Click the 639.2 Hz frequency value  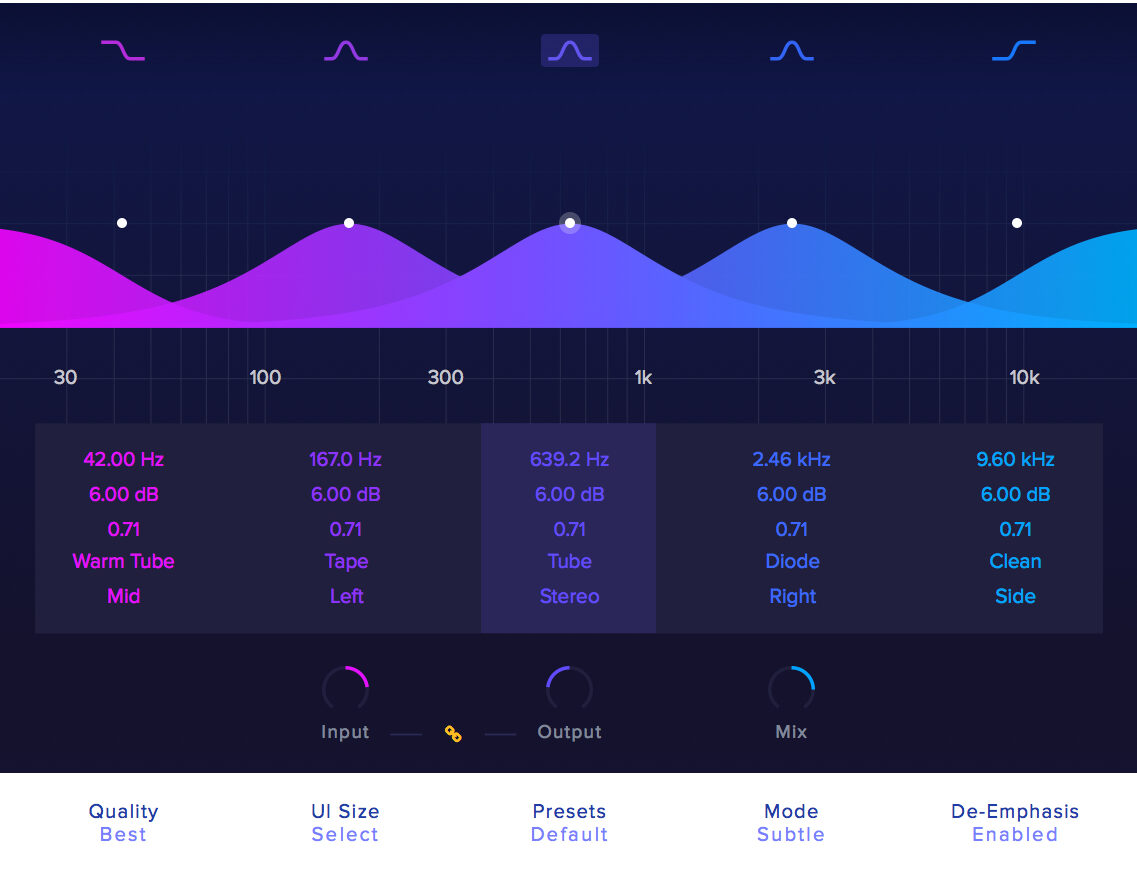[569, 460]
